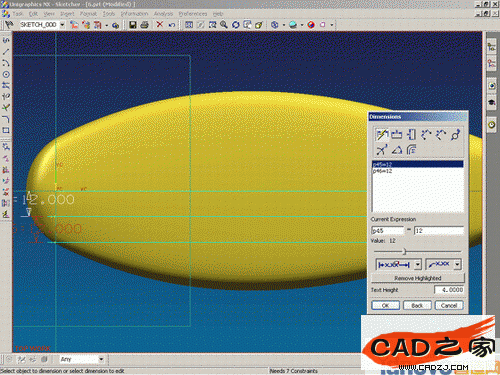Viewport: 500px width, 375px height.
Task: Click OK in Dimensions dialog
Action: (x=385, y=305)
